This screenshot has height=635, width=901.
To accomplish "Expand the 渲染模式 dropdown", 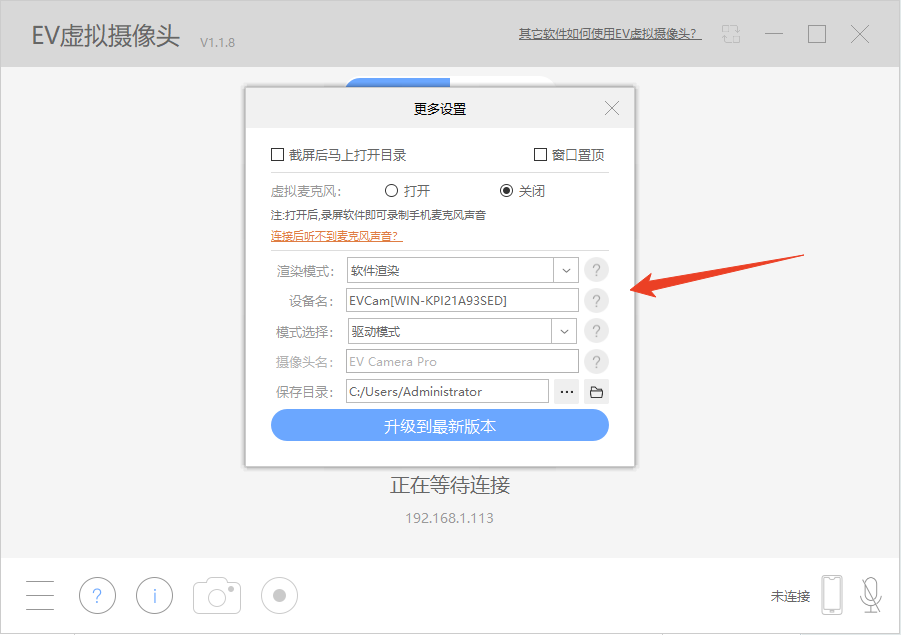I will point(566,270).
